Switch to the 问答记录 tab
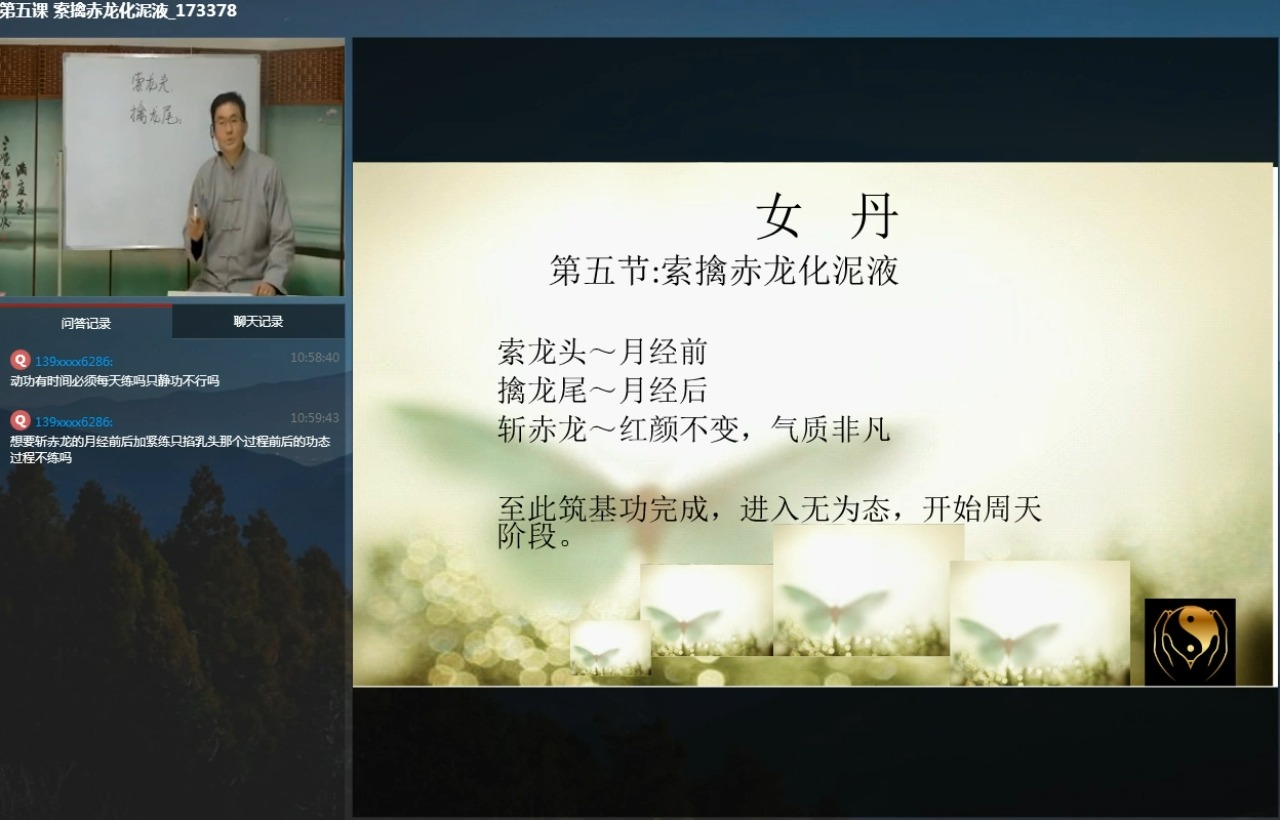Viewport: 1280px width, 820px height. point(86,322)
